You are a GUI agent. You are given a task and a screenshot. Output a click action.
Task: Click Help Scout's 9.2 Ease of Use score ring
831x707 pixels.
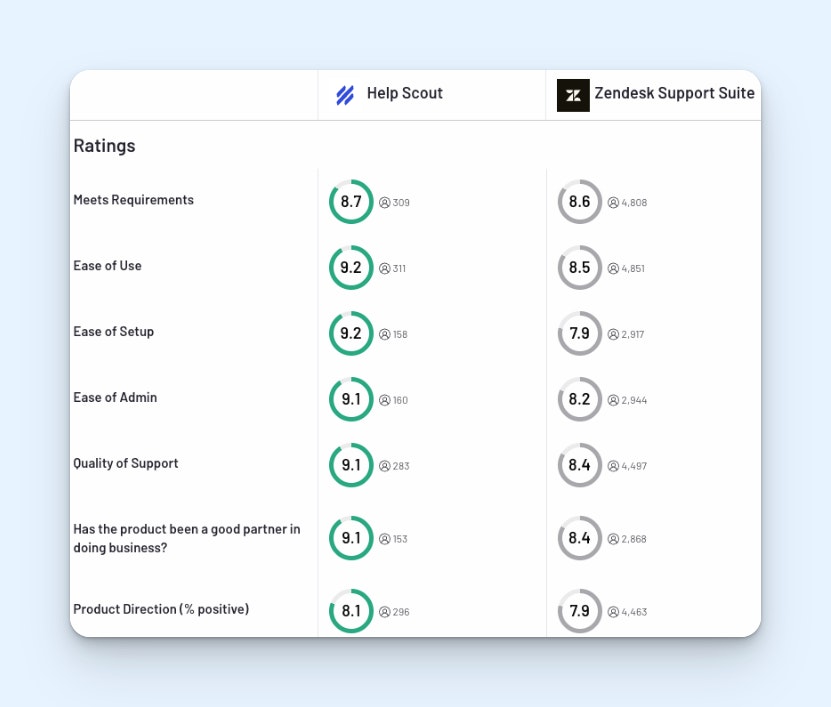click(351, 267)
